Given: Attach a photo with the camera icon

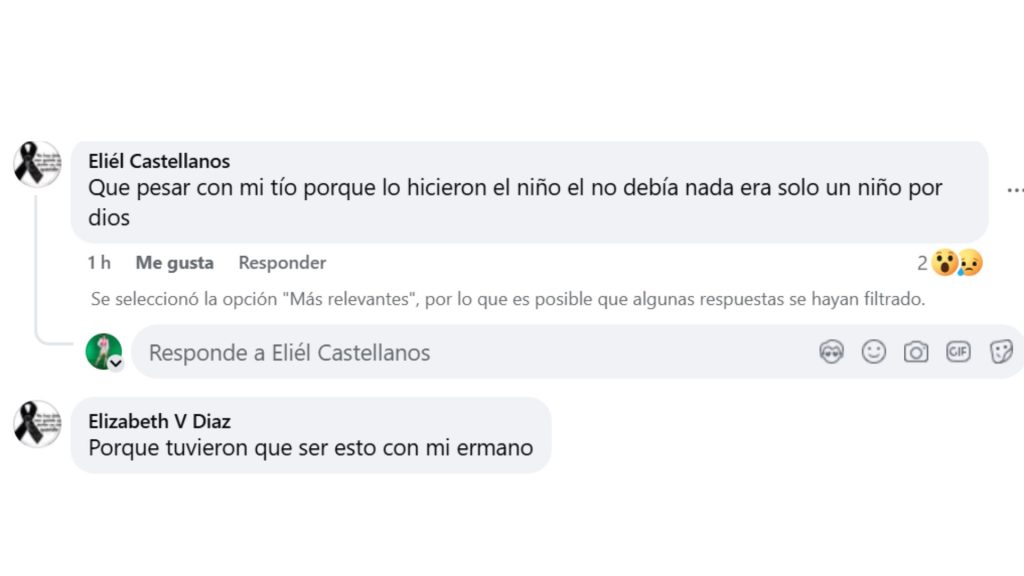Looking at the screenshot, I should pyautogui.click(x=916, y=352).
